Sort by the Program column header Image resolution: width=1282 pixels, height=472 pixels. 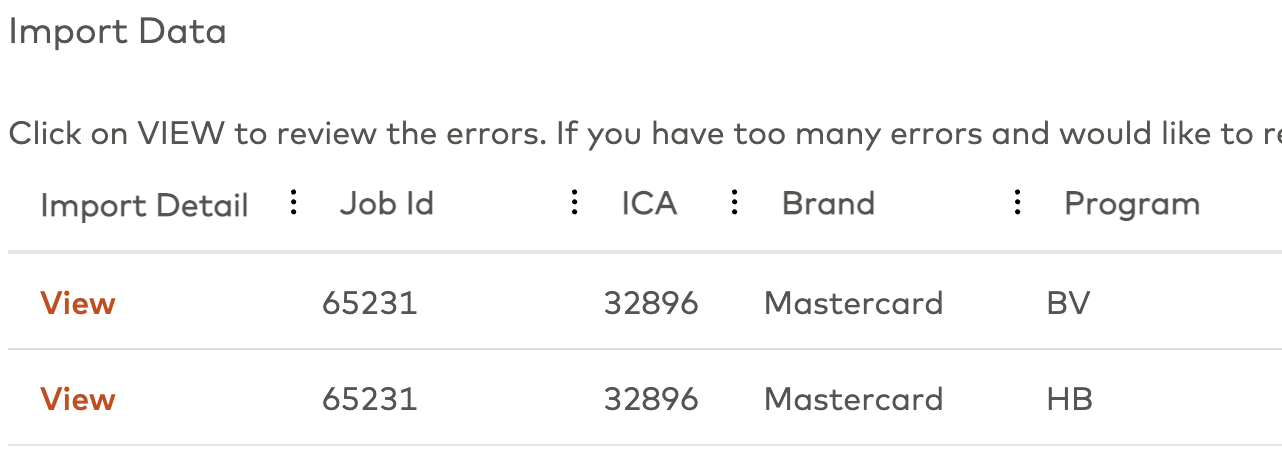click(1132, 205)
